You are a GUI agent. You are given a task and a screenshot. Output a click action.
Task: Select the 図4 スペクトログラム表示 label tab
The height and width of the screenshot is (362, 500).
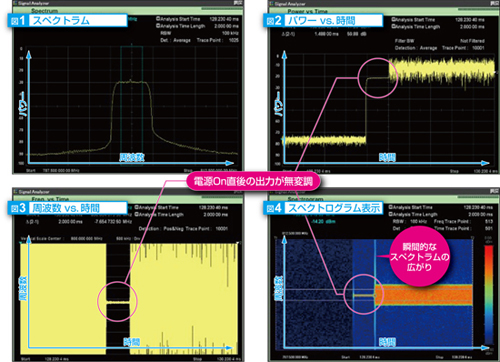coord(323,208)
